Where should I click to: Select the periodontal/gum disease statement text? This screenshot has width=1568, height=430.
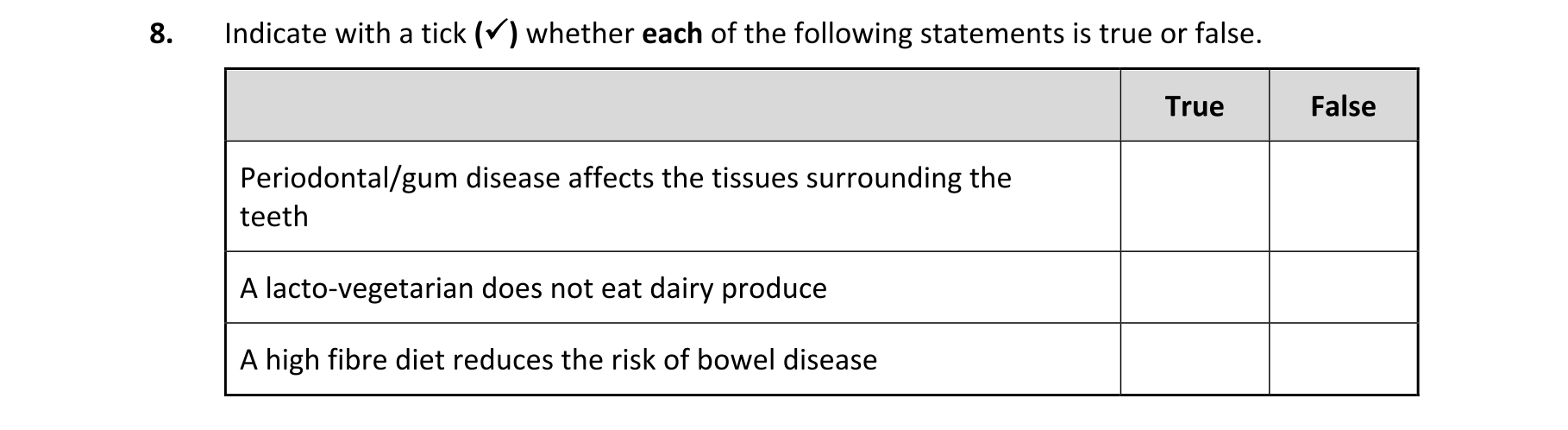625,178
